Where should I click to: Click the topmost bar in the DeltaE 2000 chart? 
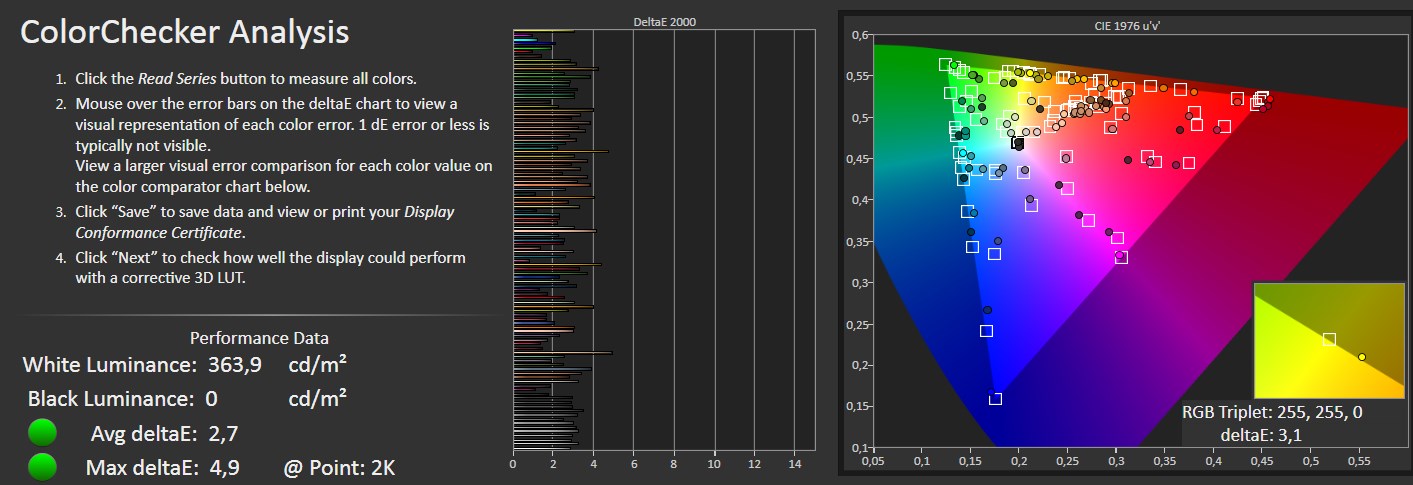coord(543,32)
